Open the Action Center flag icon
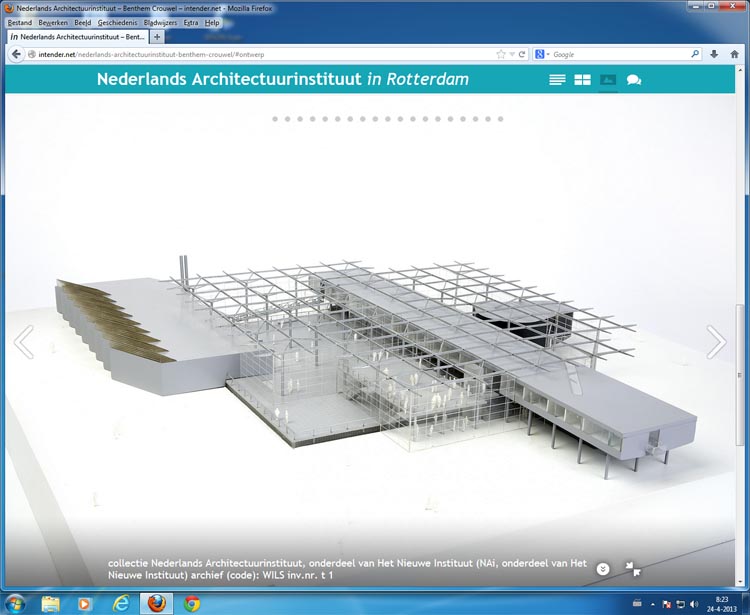The width and height of the screenshot is (750, 615). 666,604
